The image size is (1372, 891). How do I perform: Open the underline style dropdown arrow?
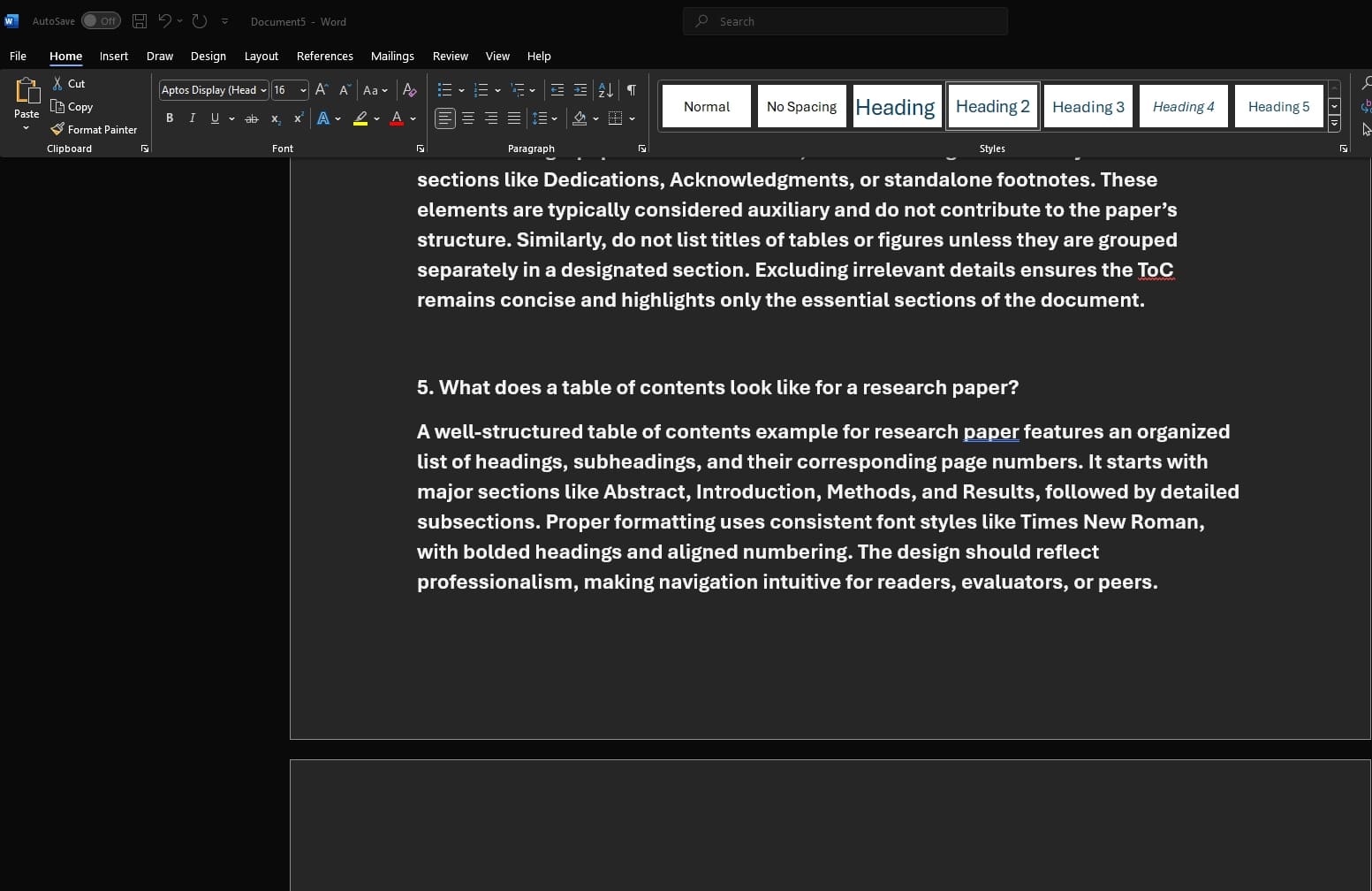click(x=231, y=118)
